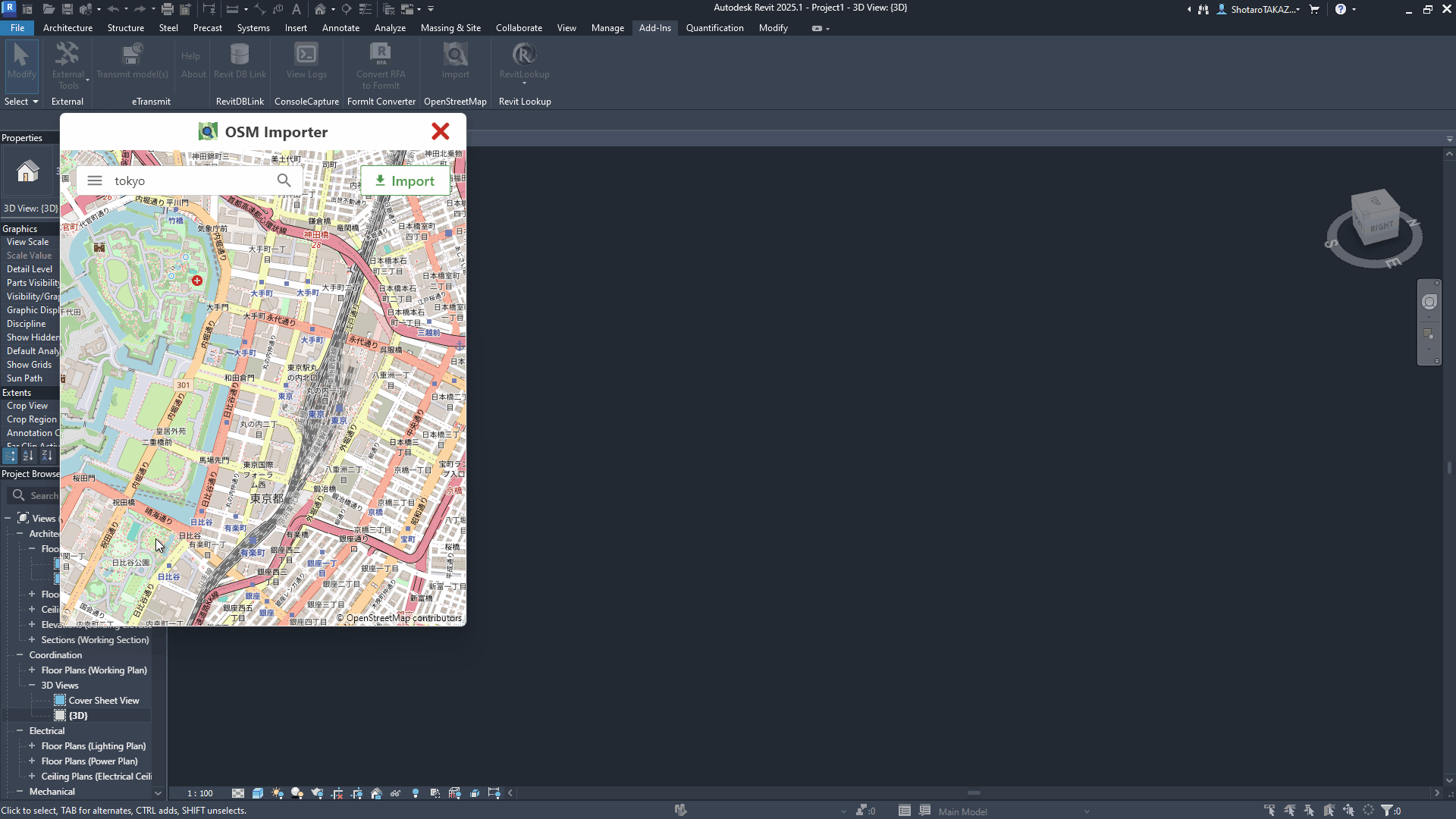Toggle sun path in view control bar
The height and width of the screenshot is (819, 1456).
[x=278, y=793]
